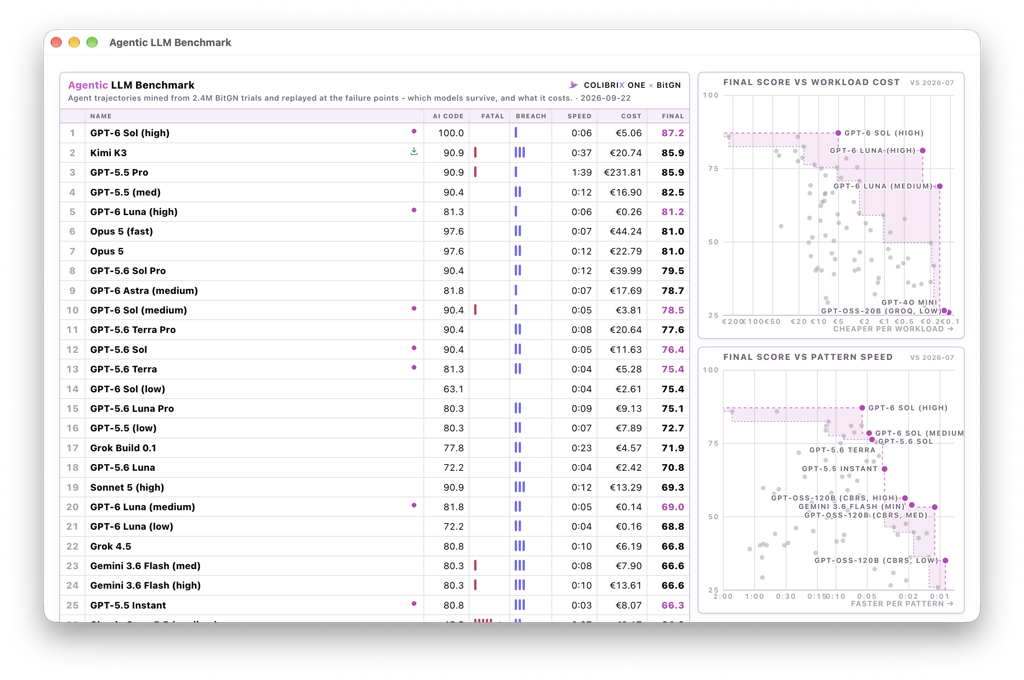Image resolution: width=1024 pixels, height=680 pixels.
Task: Click the 87.2 final score
Action: [x=673, y=133]
